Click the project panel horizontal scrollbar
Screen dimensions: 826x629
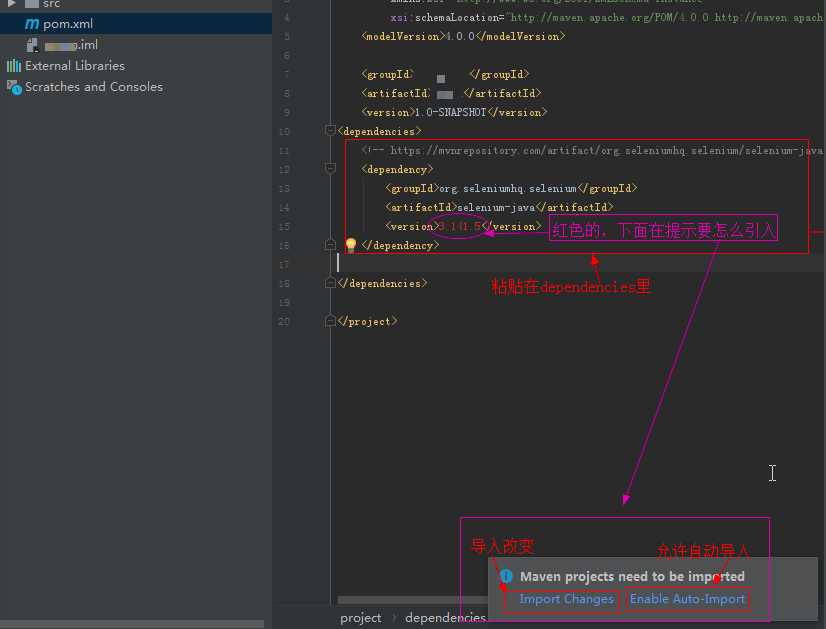132,624
